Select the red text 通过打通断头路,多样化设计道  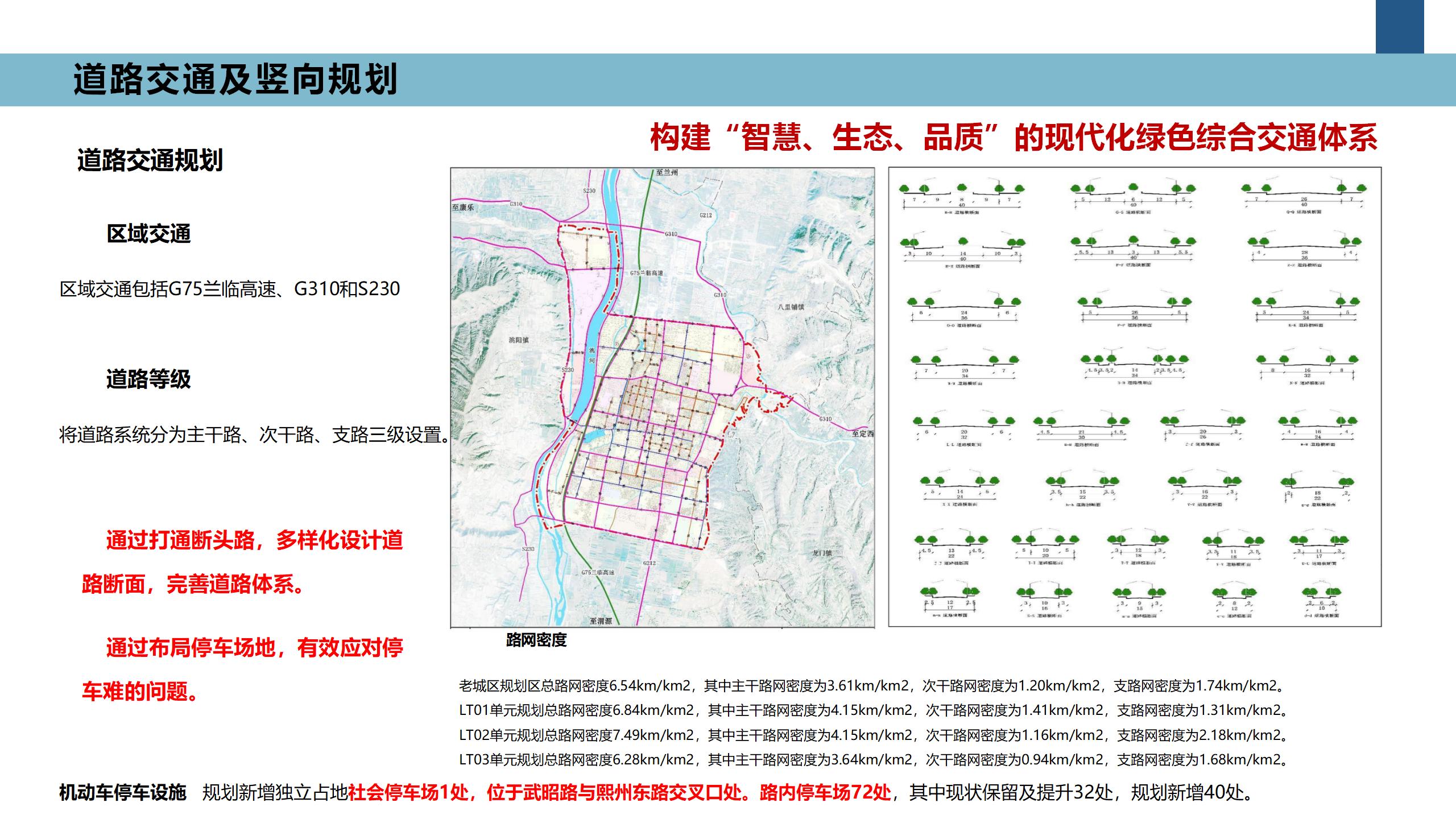pos(254,540)
